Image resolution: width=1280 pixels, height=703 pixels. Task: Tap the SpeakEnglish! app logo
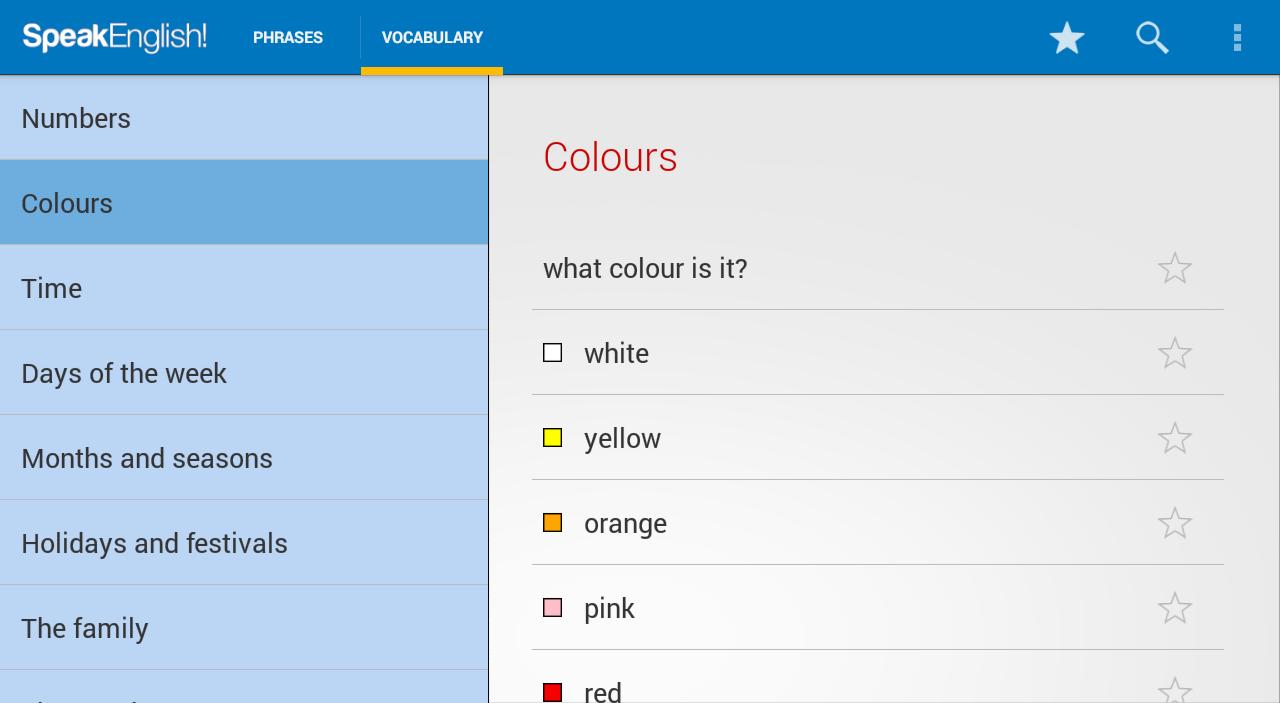point(115,38)
